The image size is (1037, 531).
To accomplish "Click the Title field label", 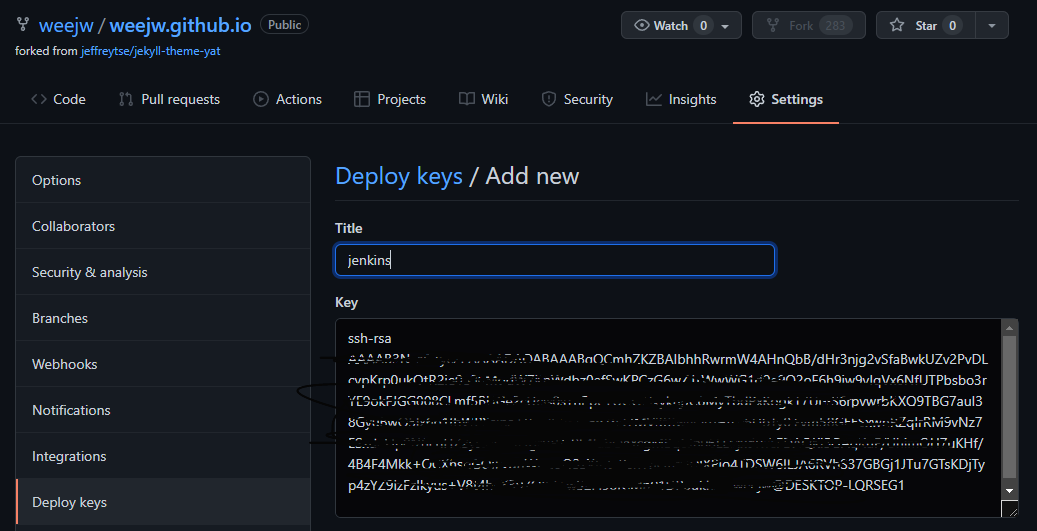I will tap(349, 228).
